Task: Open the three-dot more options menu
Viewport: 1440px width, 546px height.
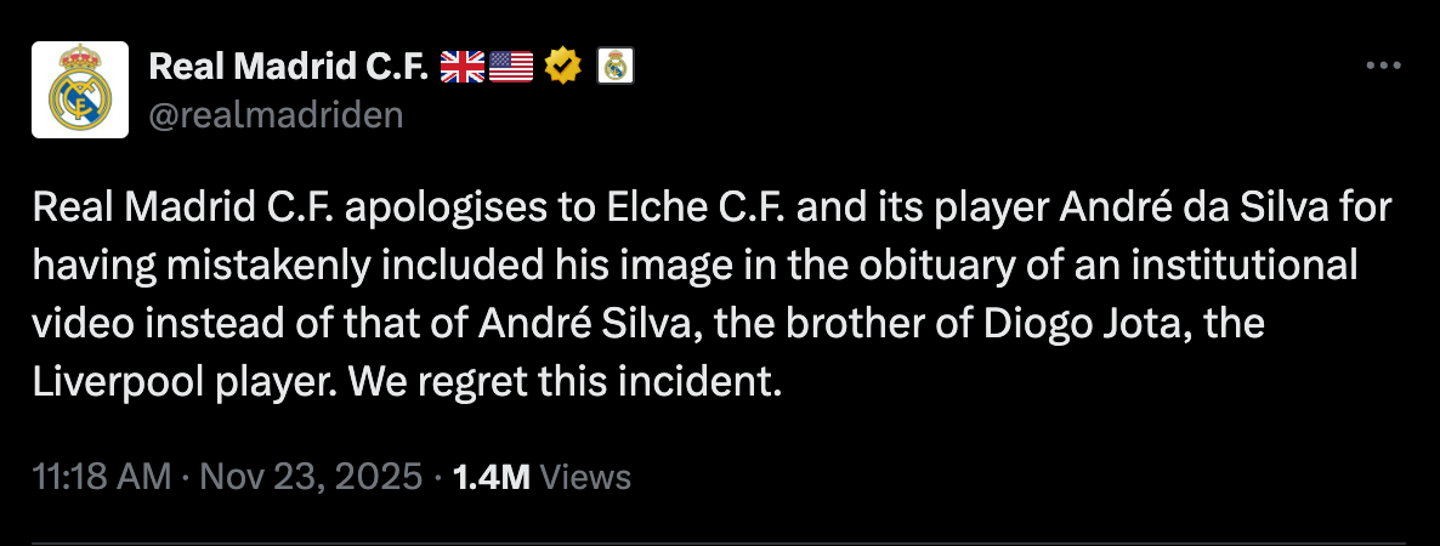Action: click(1383, 66)
